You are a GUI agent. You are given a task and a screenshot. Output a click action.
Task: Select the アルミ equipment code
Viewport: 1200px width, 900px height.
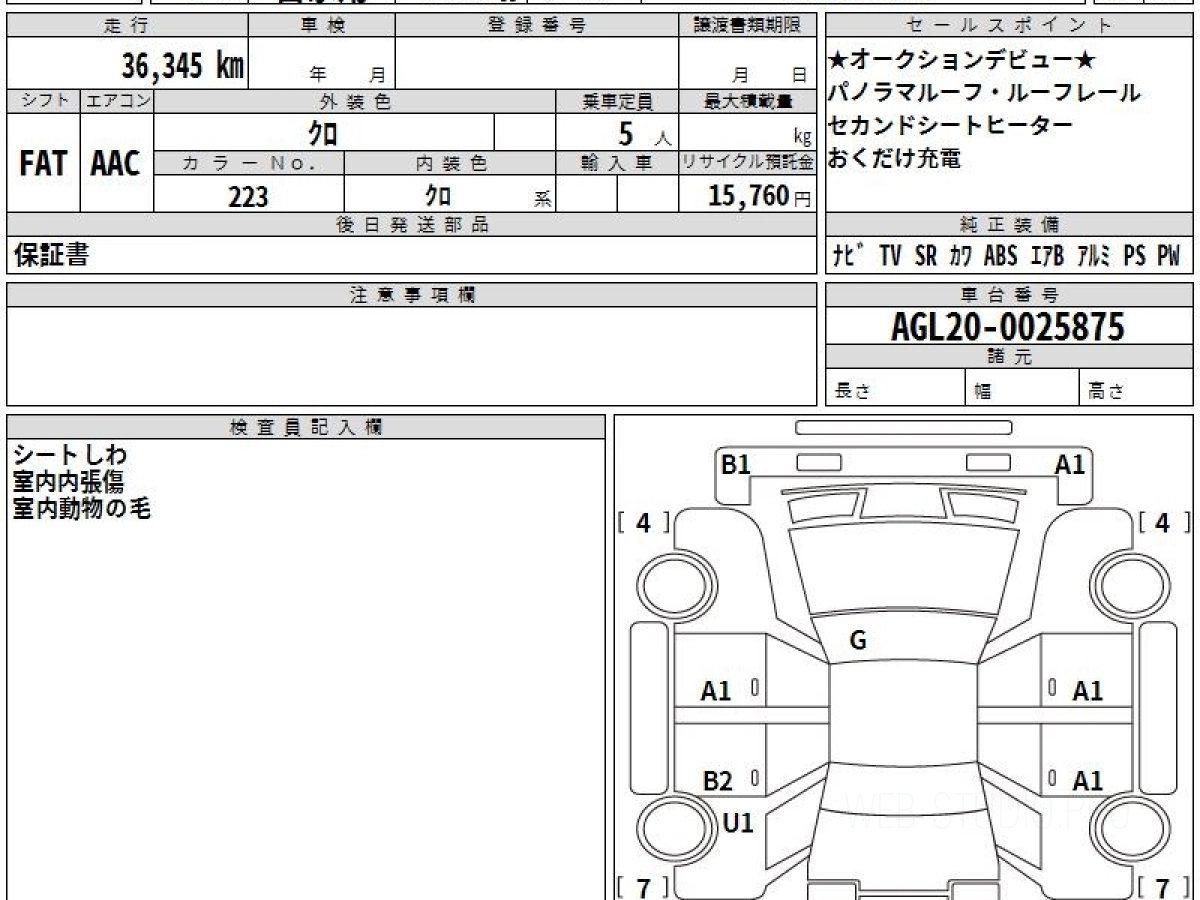tap(1094, 256)
